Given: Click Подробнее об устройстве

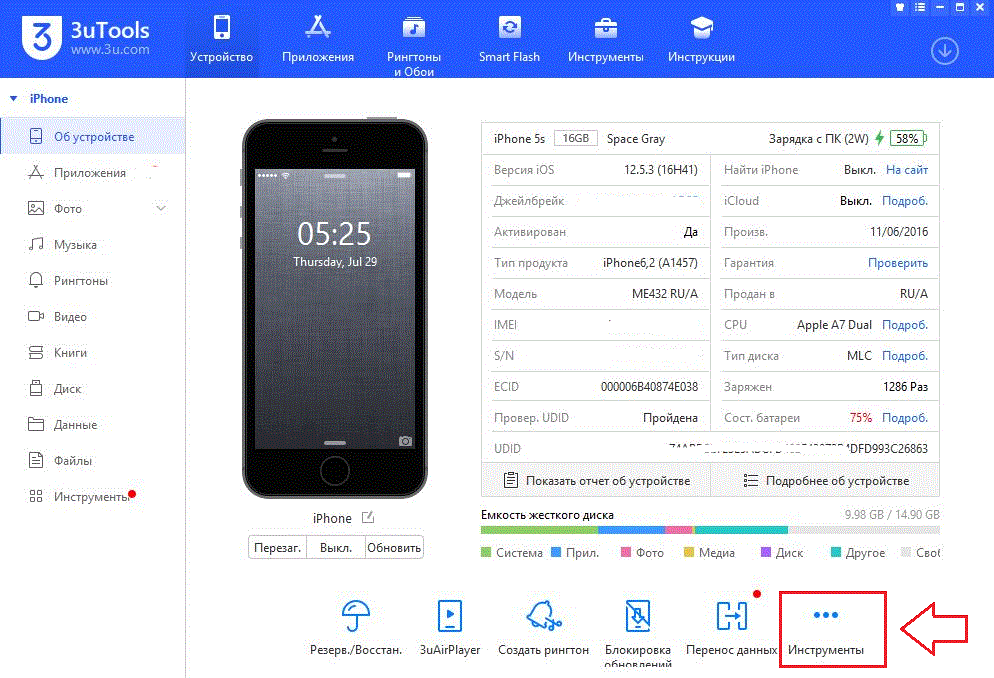Looking at the screenshot, I should point(825,480).
